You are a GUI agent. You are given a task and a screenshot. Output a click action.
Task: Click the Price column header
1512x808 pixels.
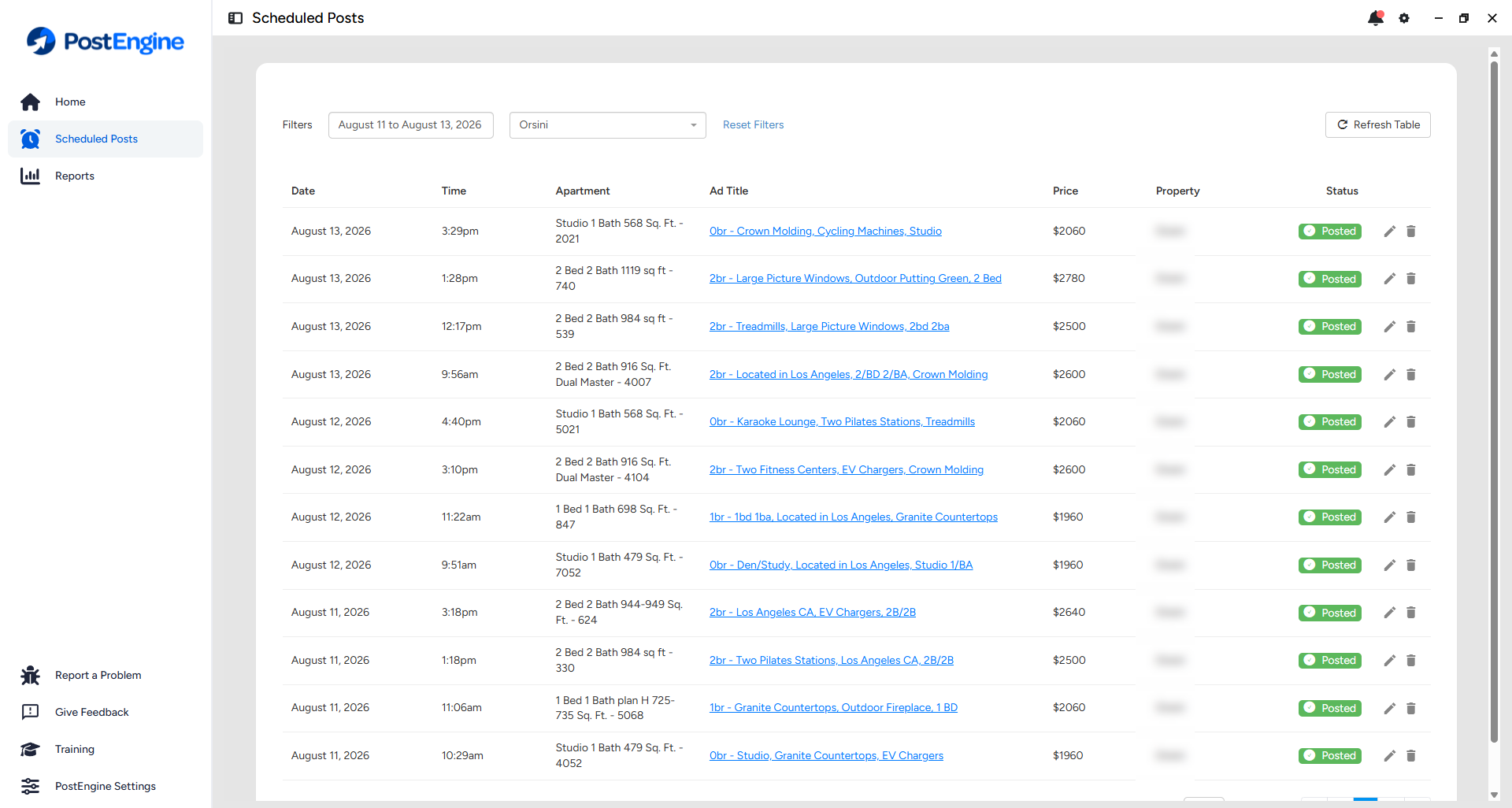pos(1065,191)
